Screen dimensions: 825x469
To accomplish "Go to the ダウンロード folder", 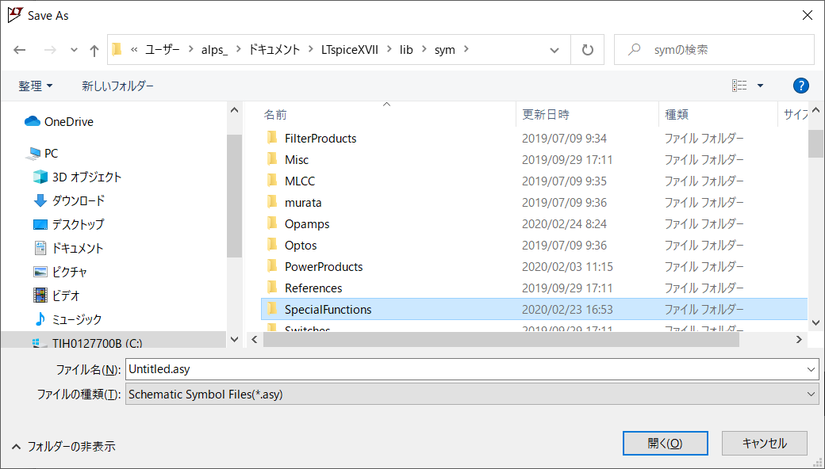I will (x=77, y=200).
